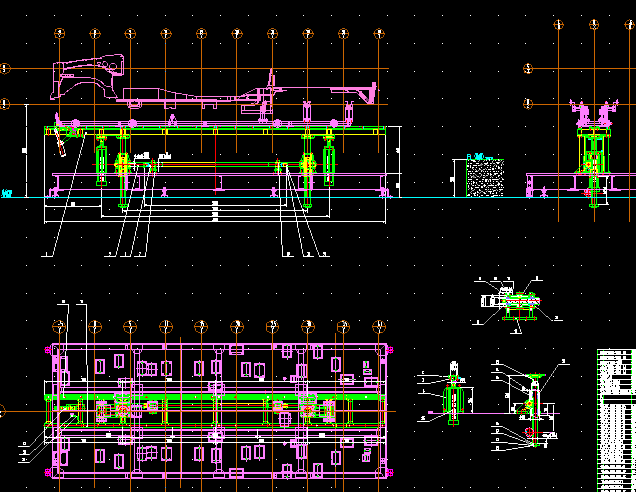Select the green cylinder detail view
Screen dimensions: 637x493
tap(453, 393)
